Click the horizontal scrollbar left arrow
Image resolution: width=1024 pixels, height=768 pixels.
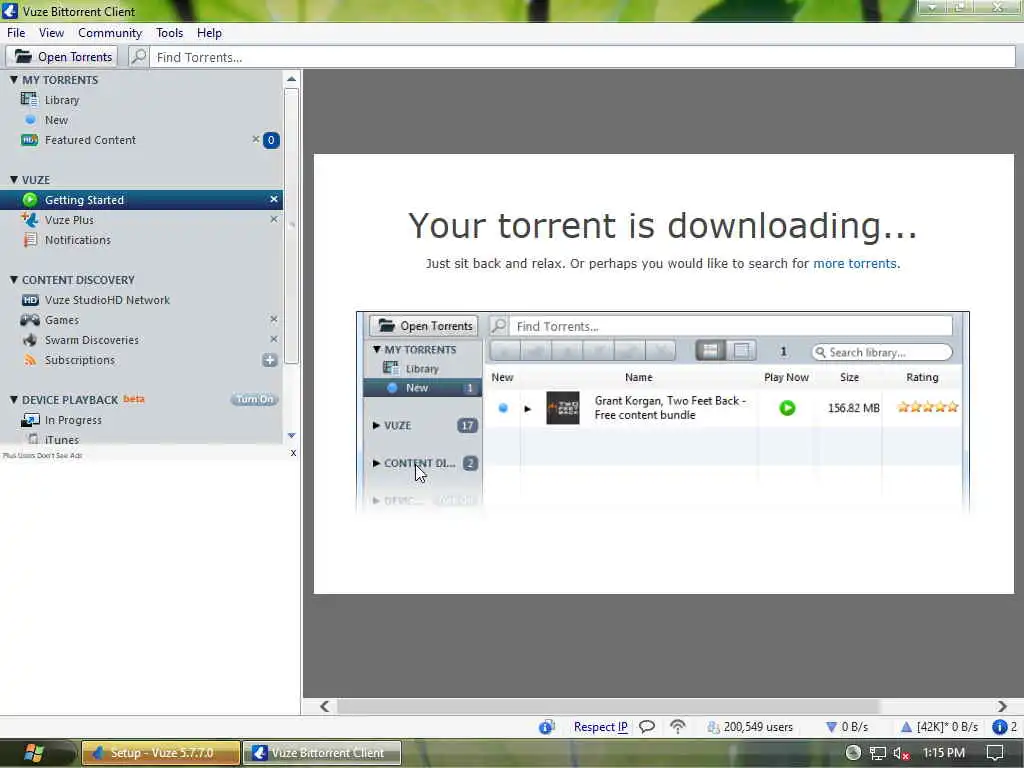pos(325,706)
